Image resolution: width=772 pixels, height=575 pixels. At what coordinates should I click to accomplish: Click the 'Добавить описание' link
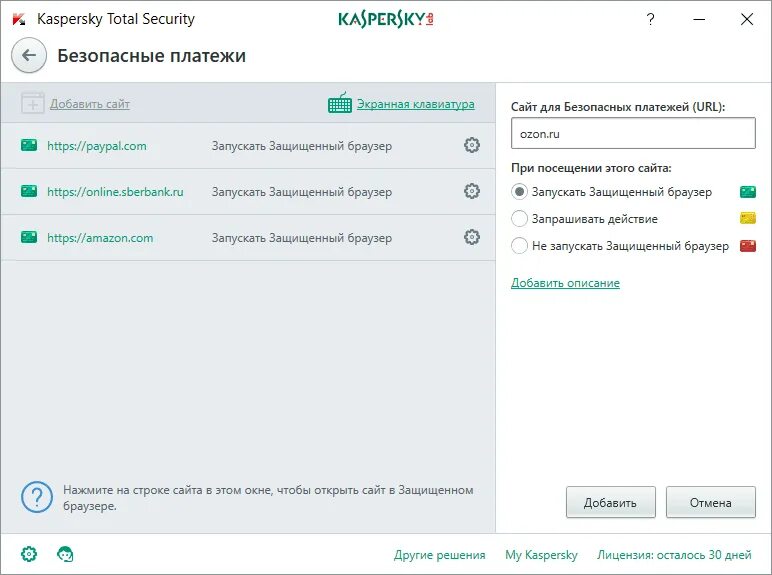click(x=565, y=283)
